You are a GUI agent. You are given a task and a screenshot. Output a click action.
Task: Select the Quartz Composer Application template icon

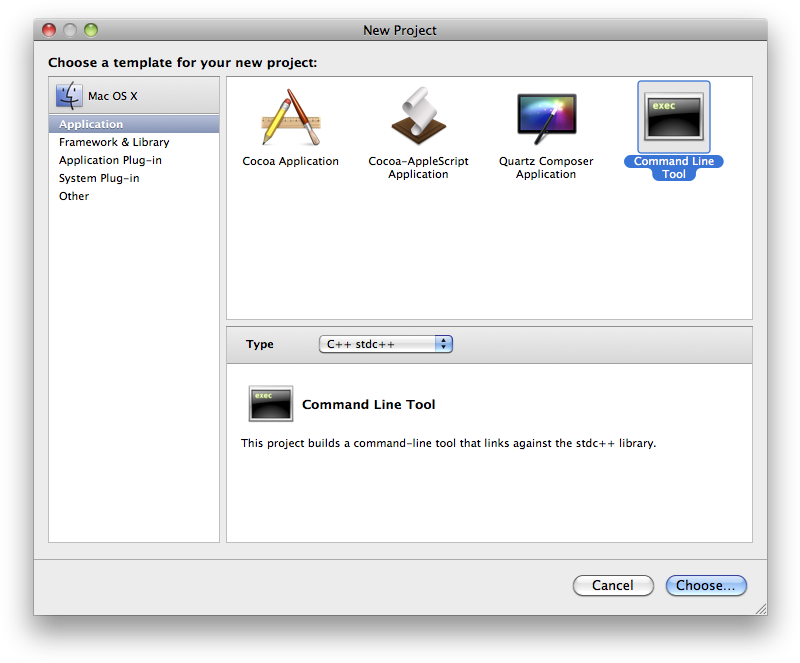click(x=546, y=117)
